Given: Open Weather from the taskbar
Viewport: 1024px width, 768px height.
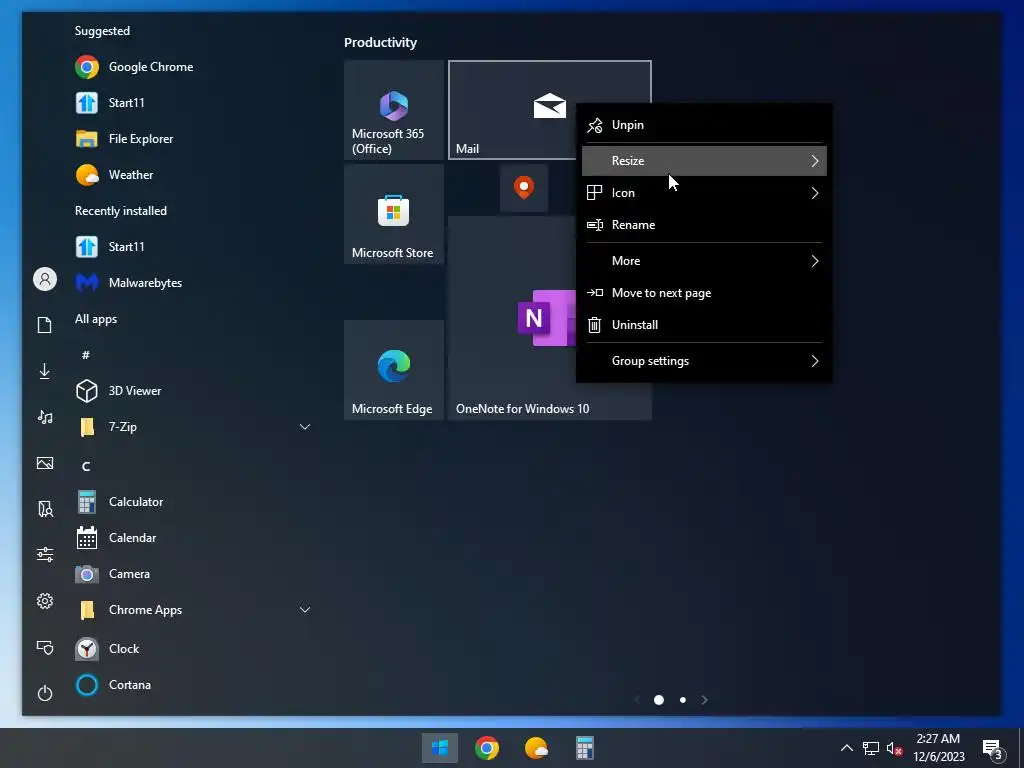Looking at the screenshot, I should click(536, 748).
